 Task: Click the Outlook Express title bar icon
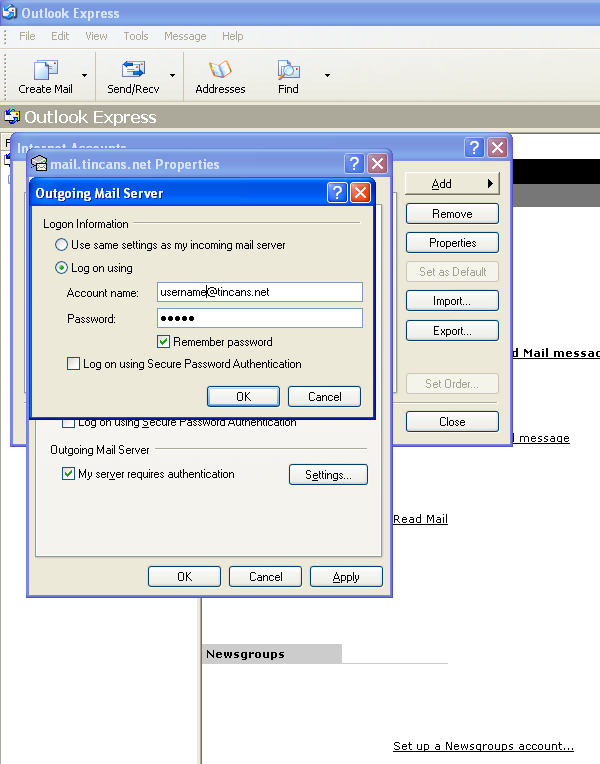tap(10, 12)
